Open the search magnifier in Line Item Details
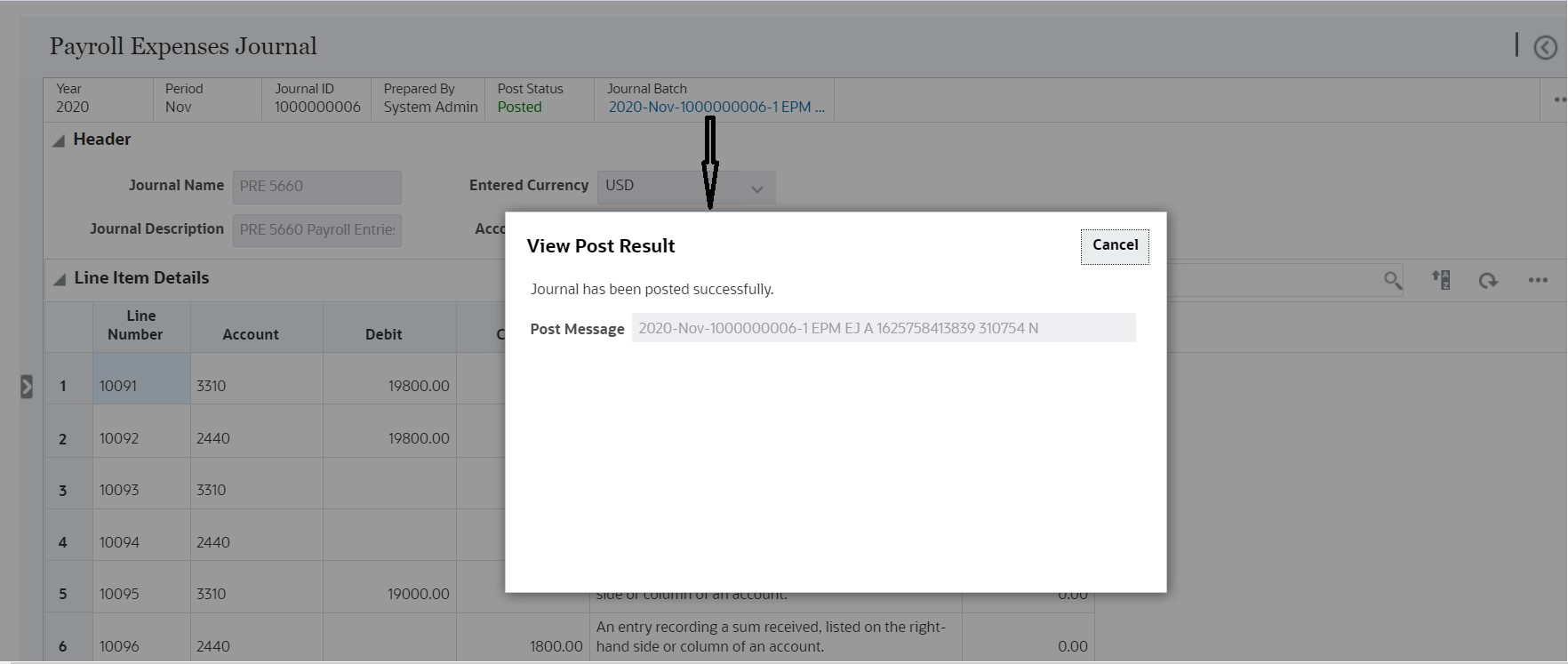Viewport: 1568px width, 664px height. (x=1393, y=281)
